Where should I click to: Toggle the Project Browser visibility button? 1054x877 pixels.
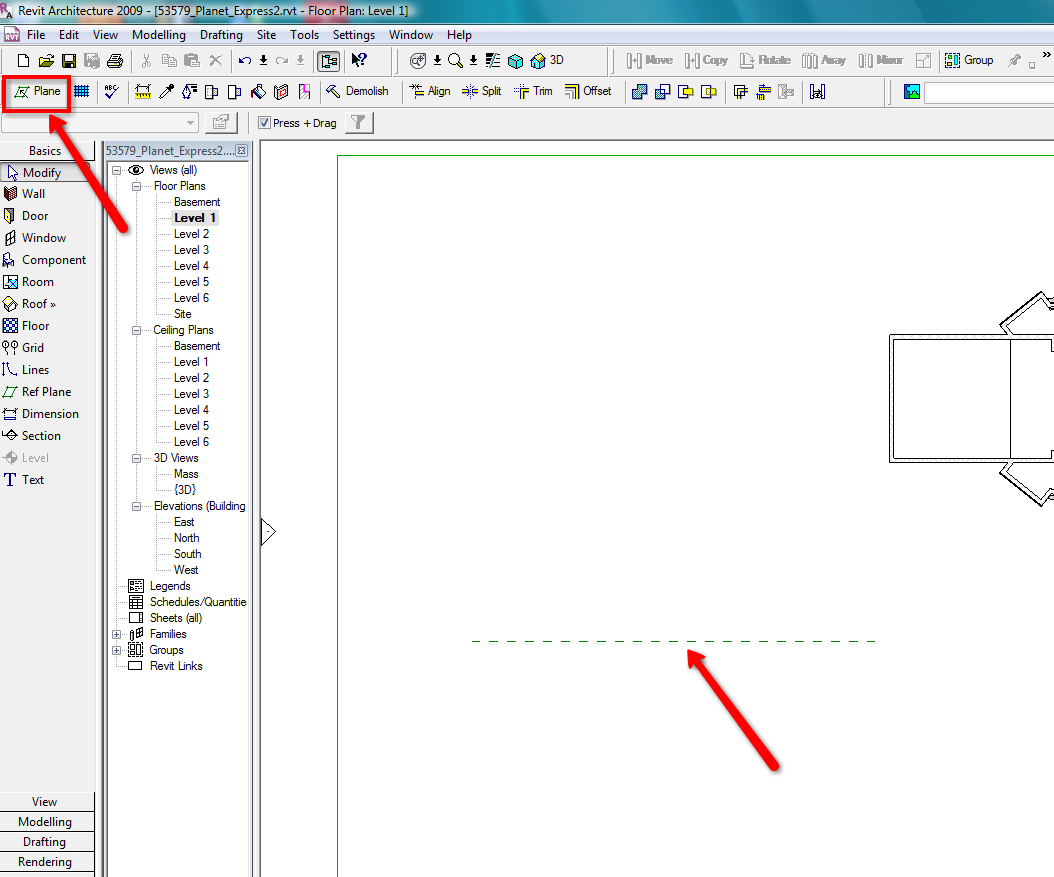(x=328, y=61)
